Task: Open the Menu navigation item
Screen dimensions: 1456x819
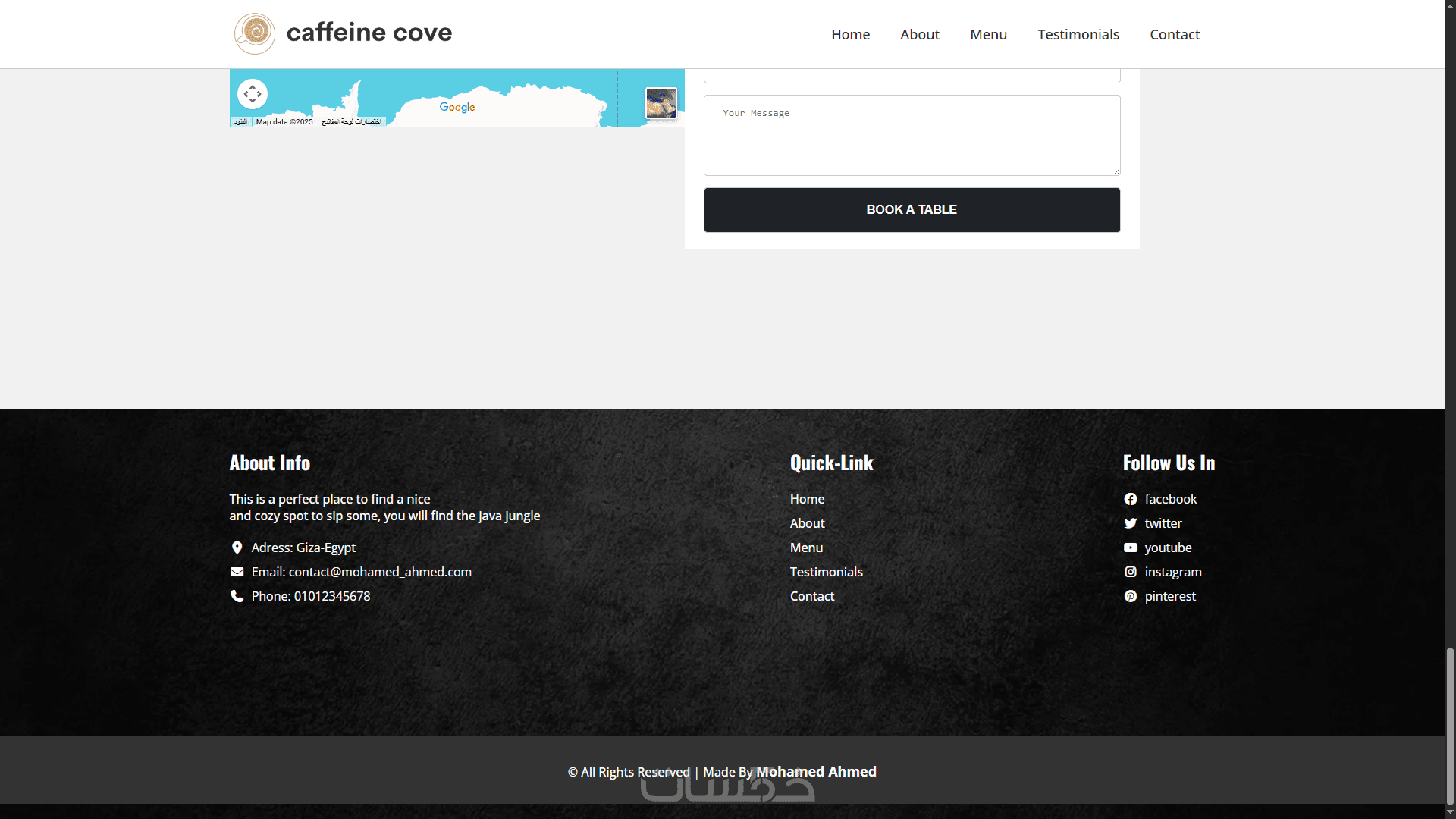Action: 988,34
